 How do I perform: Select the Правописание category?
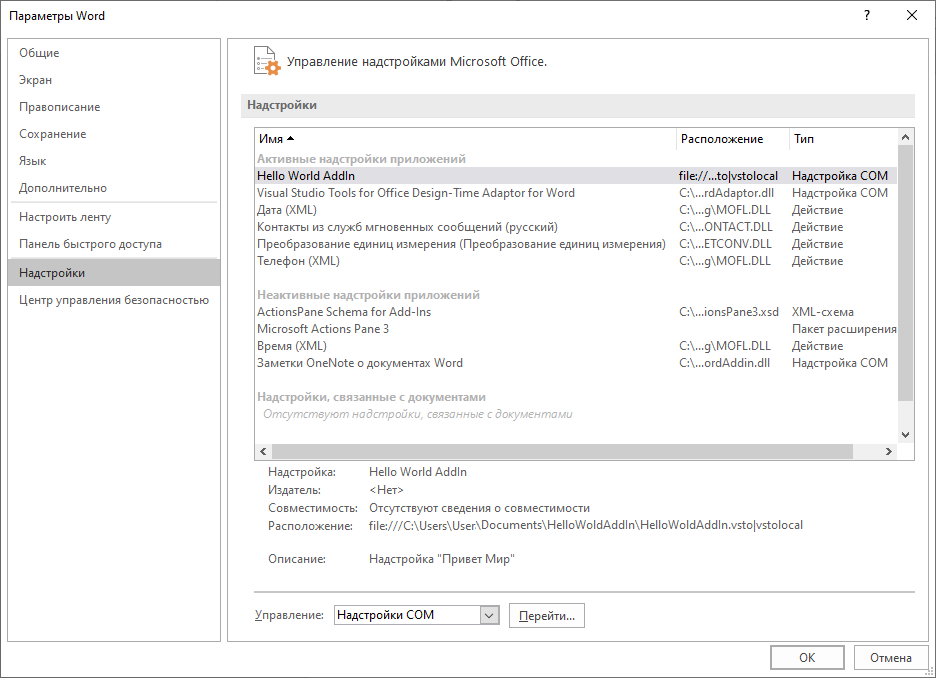click(60, 107)
